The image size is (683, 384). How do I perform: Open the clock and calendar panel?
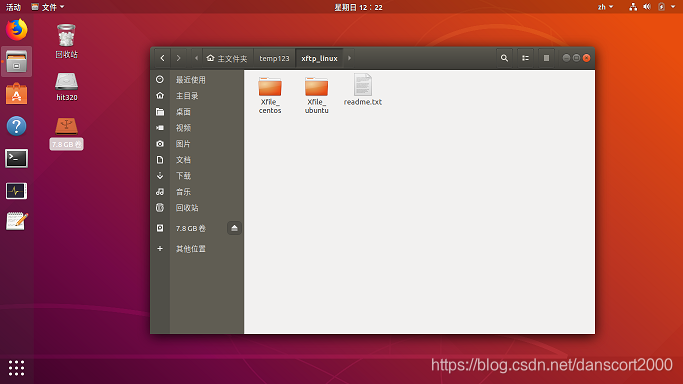pyautogui.click(x=358, y=7)
